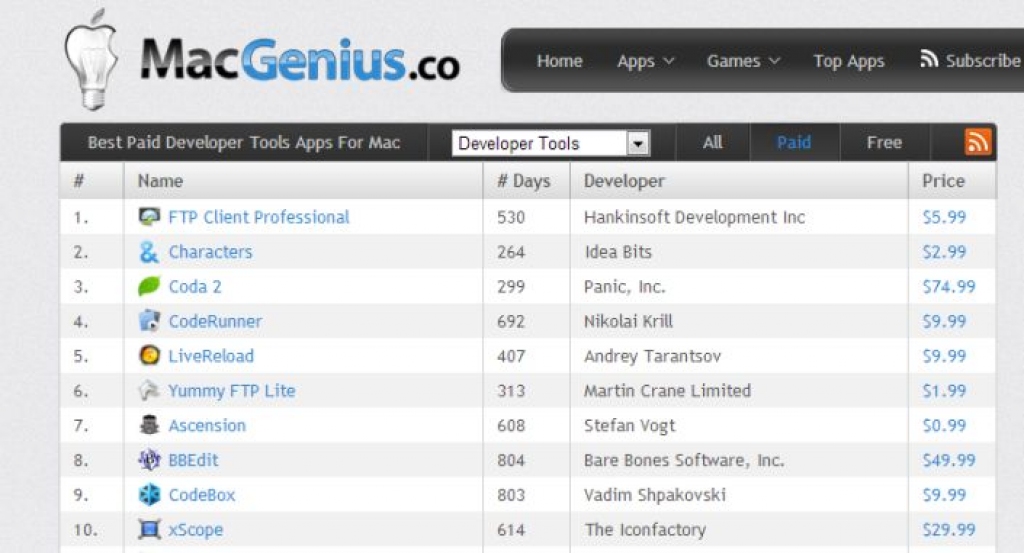This screenshot has width=1024, height=553.
Task: Click the MacGenius lightbulb logo
Action: pyautogui.click(x=91, y=59)
